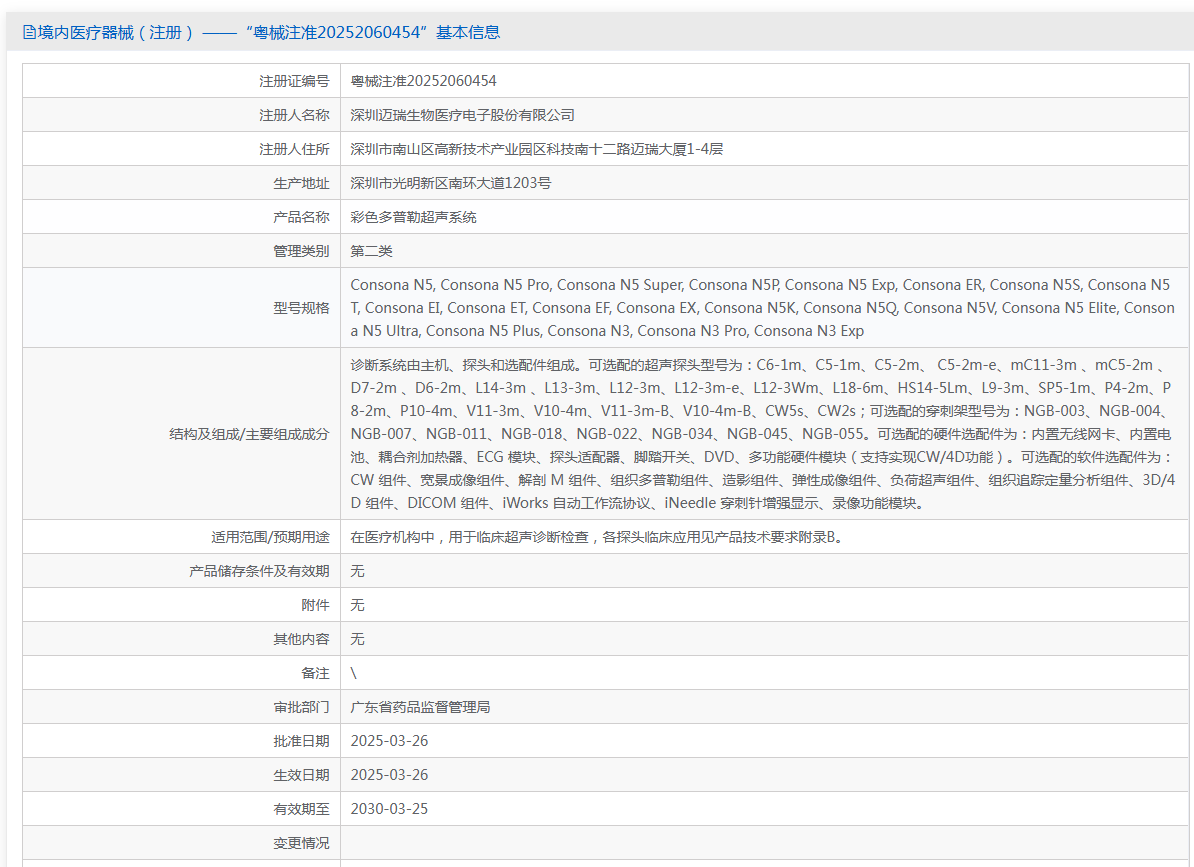
Task: Select the intended use text 在医疗机构中
Action: [597, 537]
